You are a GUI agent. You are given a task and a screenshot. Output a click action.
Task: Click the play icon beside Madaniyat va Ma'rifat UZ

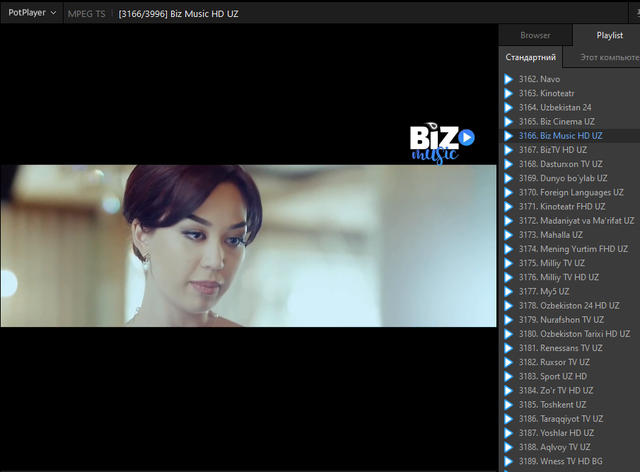click(508, 221)
